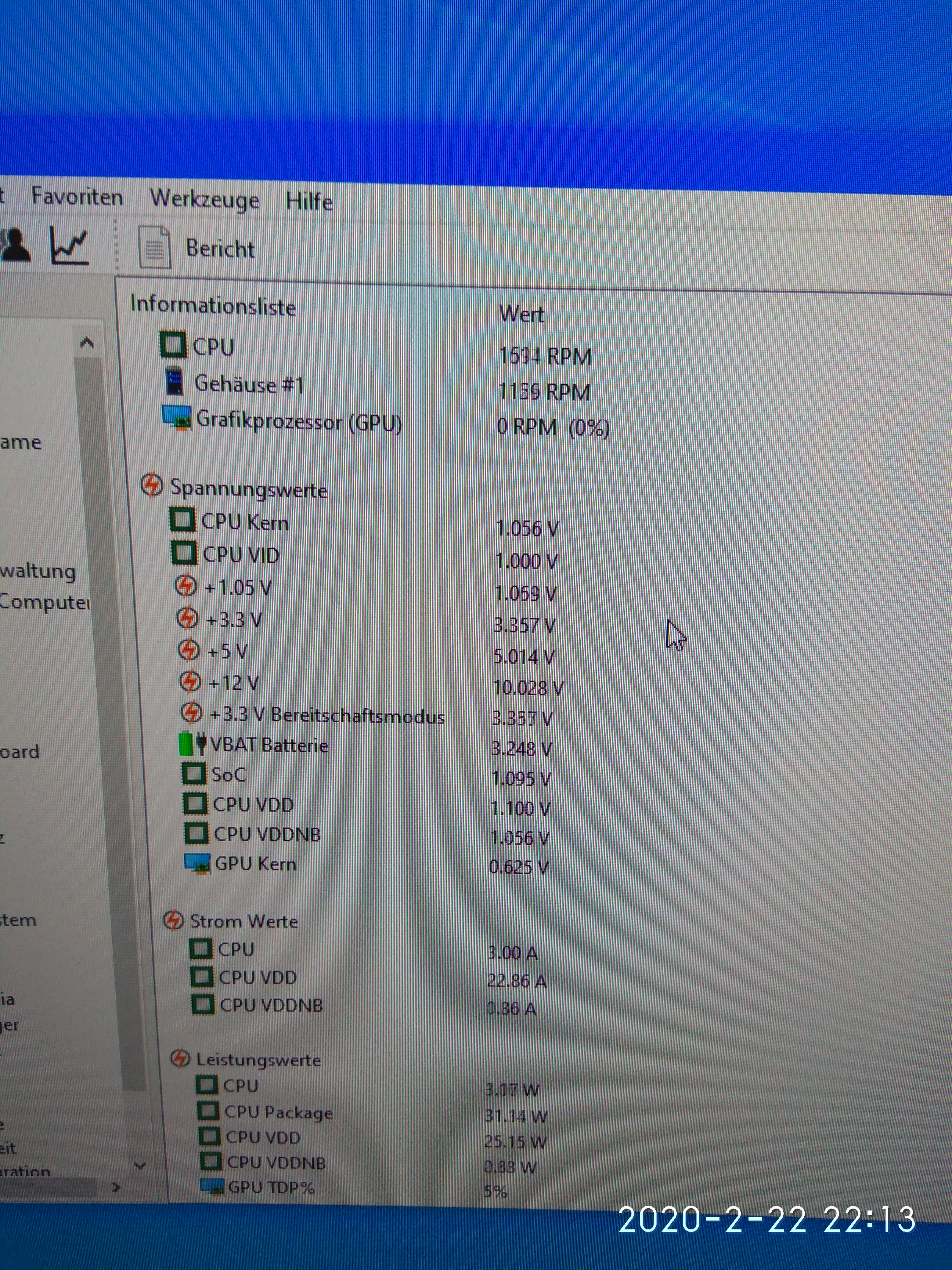The width and height of the screenshot is (952, 1270).
Task: Click the Grafikprozessor (GPU) monitor icon
Action: click(x=177, y=418)
